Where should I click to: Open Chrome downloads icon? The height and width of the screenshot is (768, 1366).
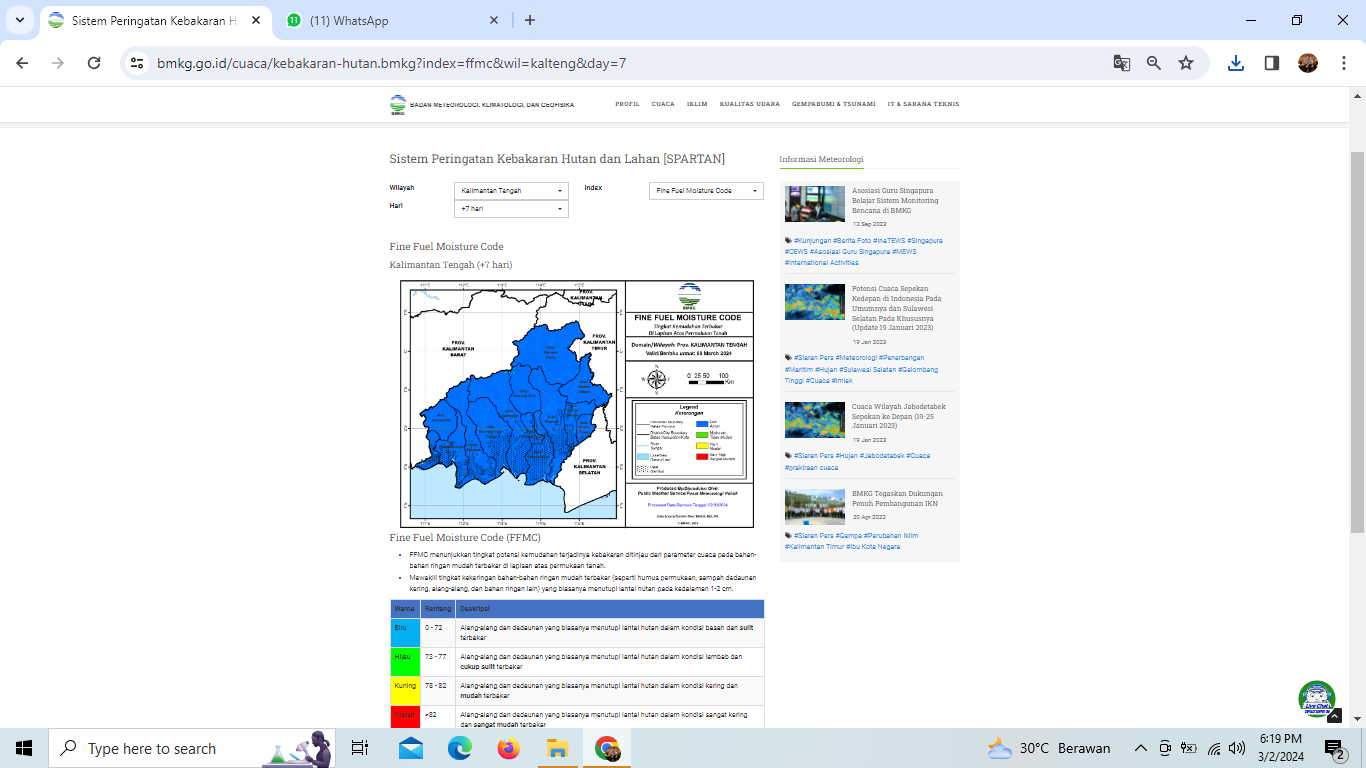click(x=1236, y=63)
